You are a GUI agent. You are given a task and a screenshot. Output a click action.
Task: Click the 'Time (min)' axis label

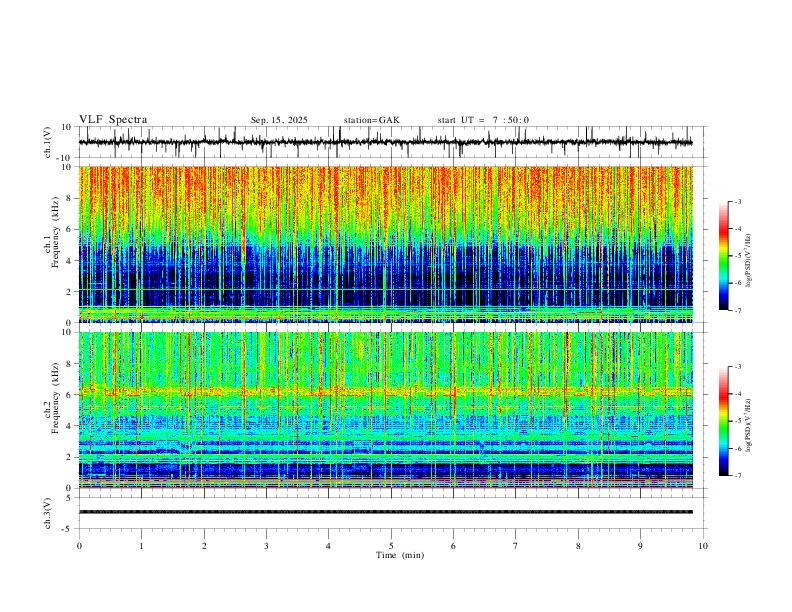click(x=400, y=555)
